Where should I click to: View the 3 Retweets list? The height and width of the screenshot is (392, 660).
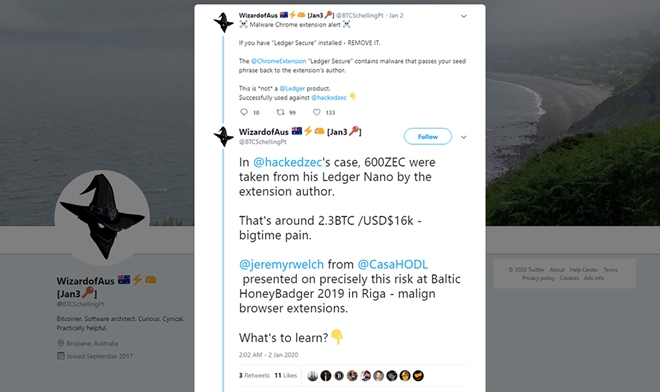254,375
